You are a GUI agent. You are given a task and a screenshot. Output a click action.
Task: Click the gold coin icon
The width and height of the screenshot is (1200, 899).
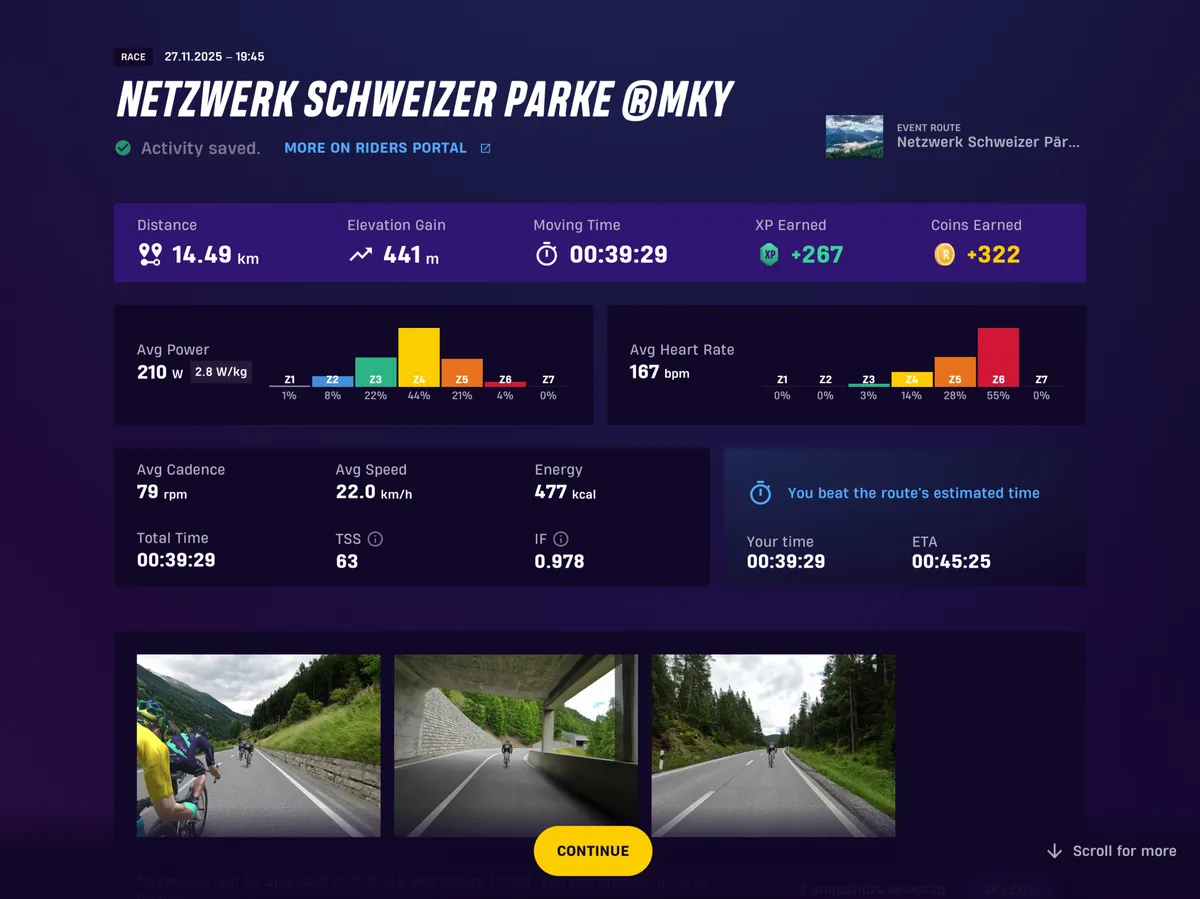(x=944, y=254)
